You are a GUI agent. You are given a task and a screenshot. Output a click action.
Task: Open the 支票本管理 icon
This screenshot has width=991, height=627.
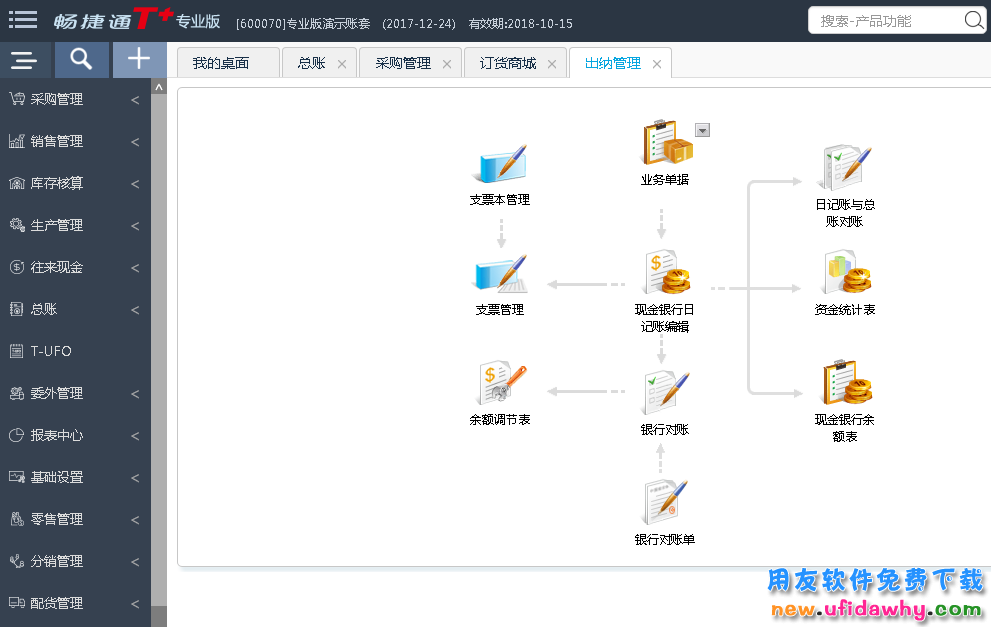point(499,165)
